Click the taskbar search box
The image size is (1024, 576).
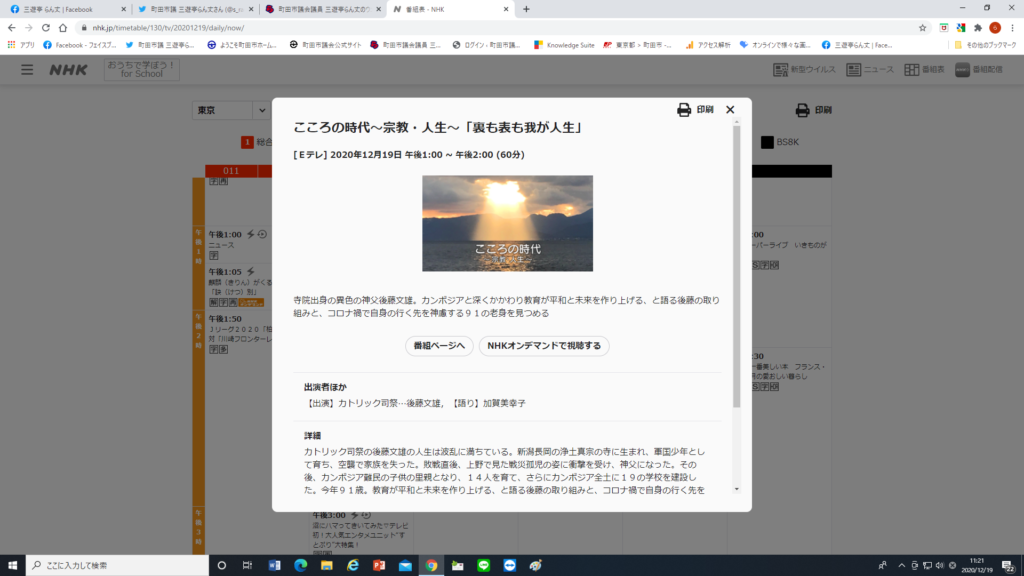coord(118,566)
